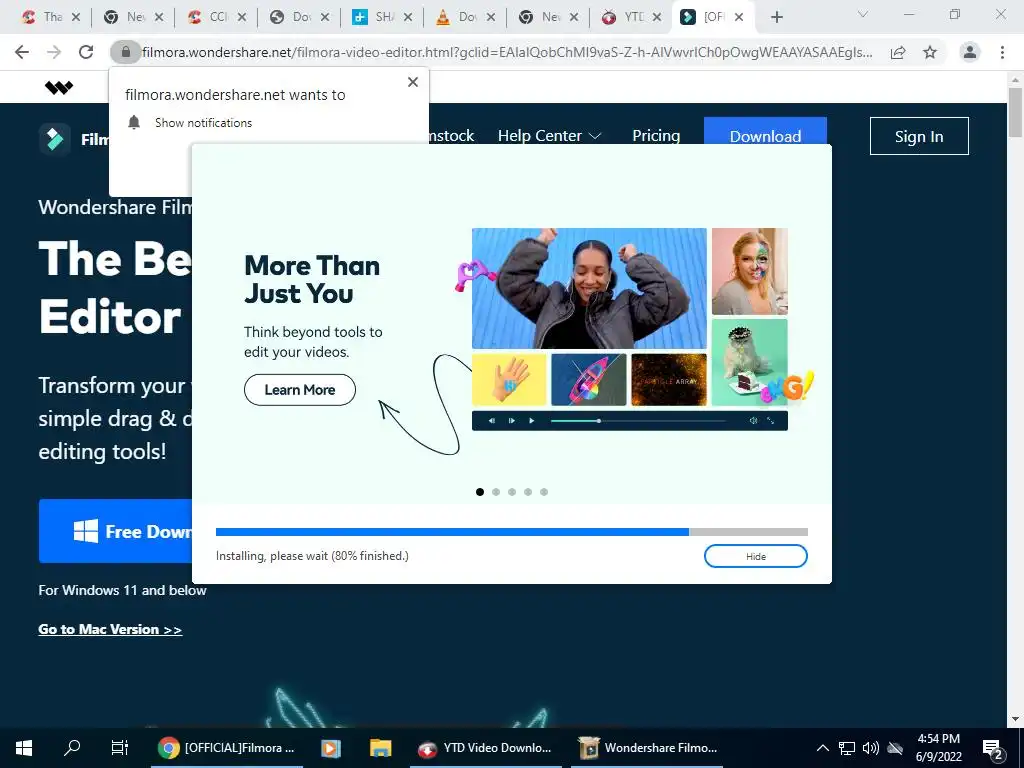Open the media player taskbar icon

pos(331,748)
